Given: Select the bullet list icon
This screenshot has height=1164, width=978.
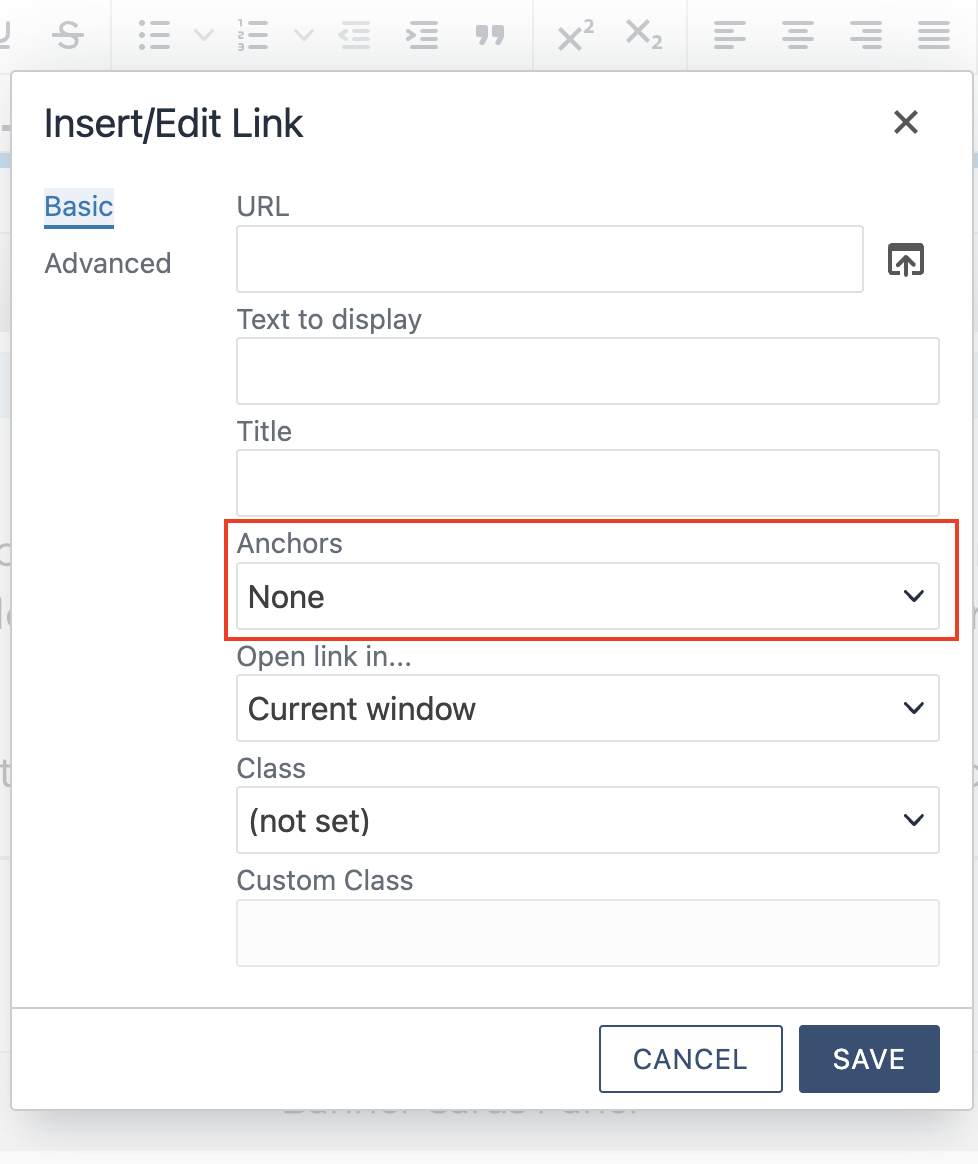Looking at the screenshot, I should (155, 35).
